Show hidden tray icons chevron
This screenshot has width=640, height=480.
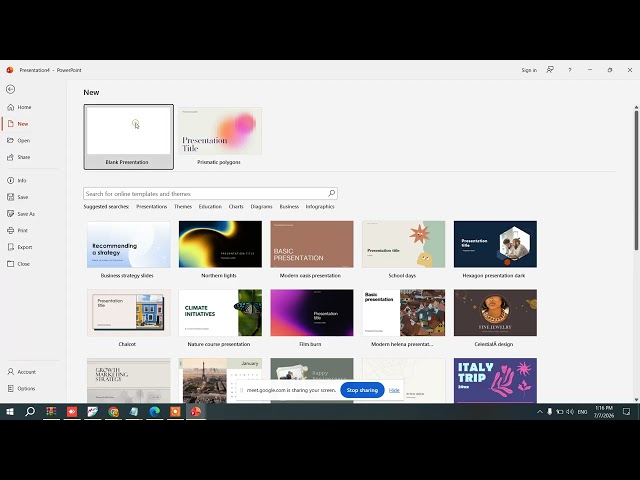click(x=540, y=412)
